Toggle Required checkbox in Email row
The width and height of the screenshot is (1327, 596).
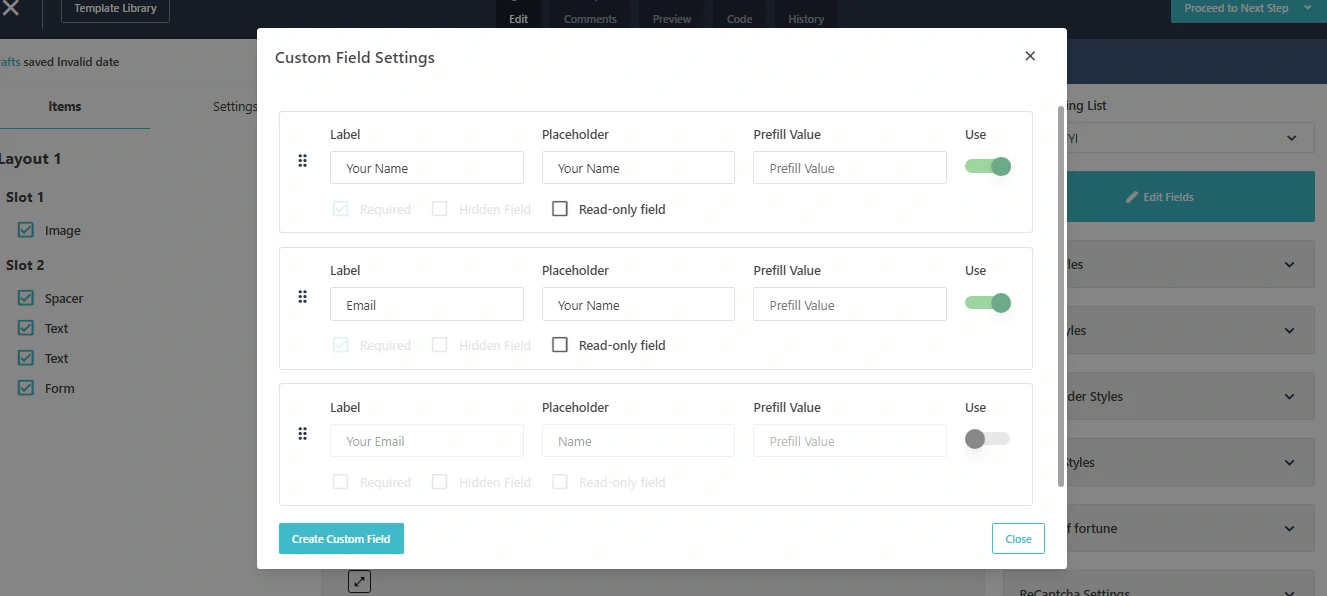(341, 345)
